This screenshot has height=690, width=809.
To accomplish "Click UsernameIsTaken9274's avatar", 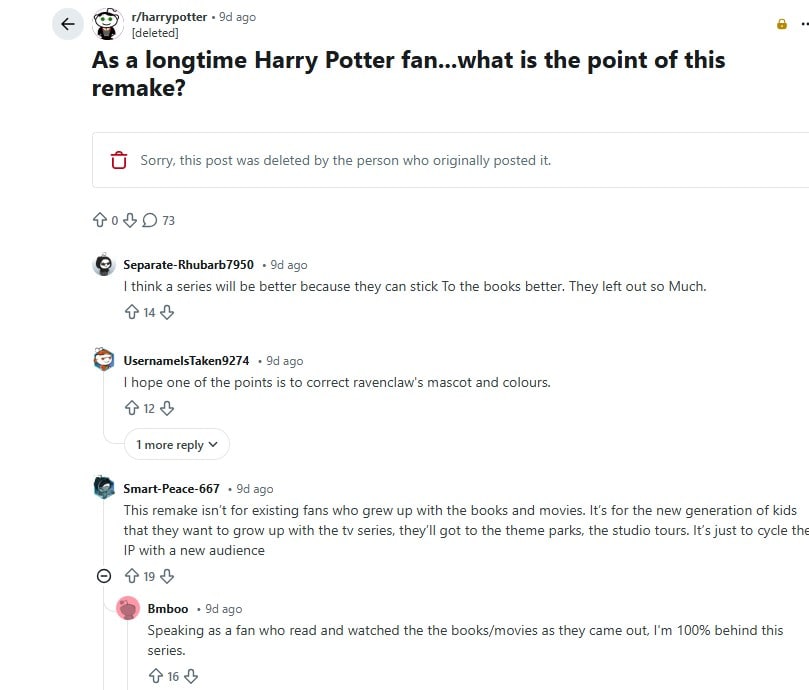I will pyautogui.click(x=104, y=359).
